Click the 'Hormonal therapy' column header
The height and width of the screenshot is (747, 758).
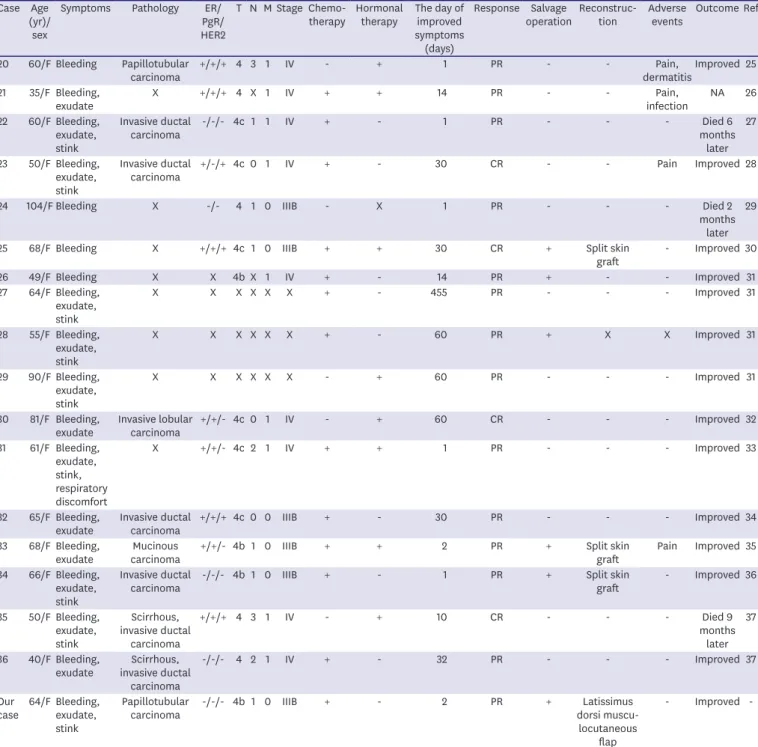(379, 15)
